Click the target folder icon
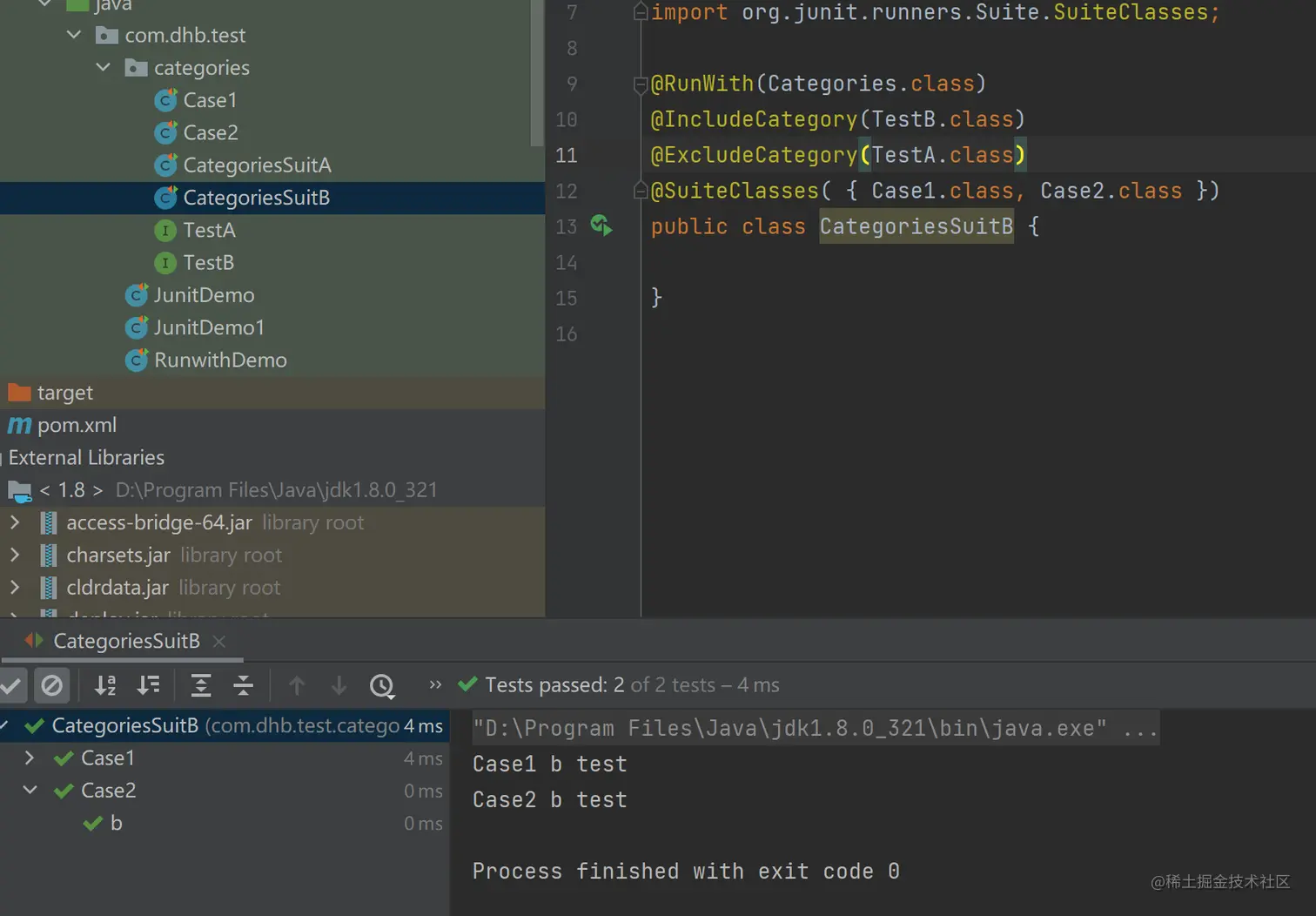 19,393
